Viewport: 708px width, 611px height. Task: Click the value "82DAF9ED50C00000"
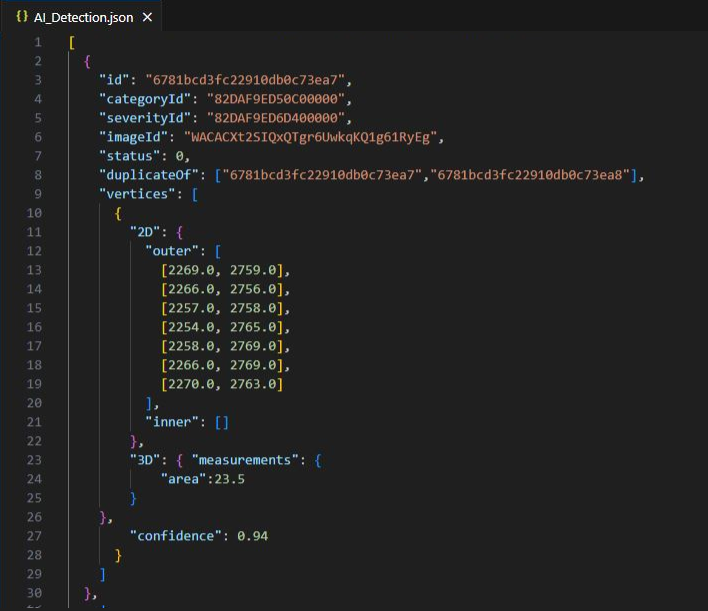276,99
